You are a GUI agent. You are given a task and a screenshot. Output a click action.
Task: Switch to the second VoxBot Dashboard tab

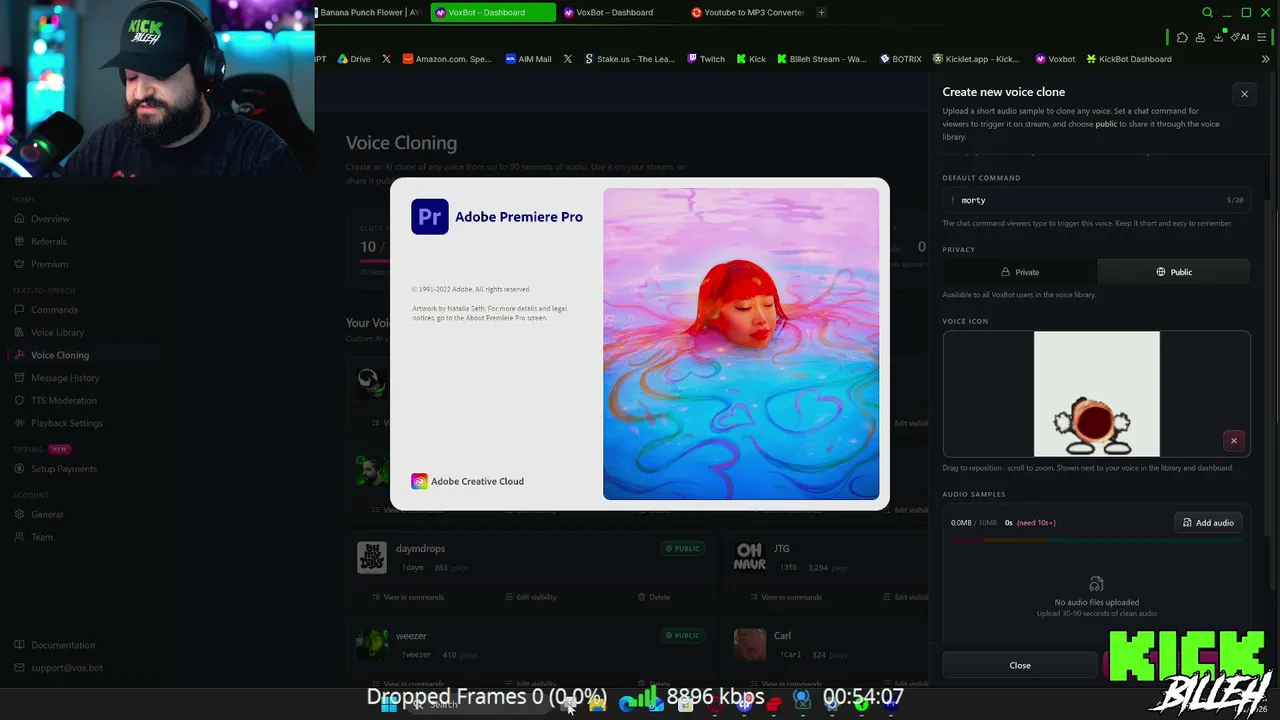[x=620, y=13]
